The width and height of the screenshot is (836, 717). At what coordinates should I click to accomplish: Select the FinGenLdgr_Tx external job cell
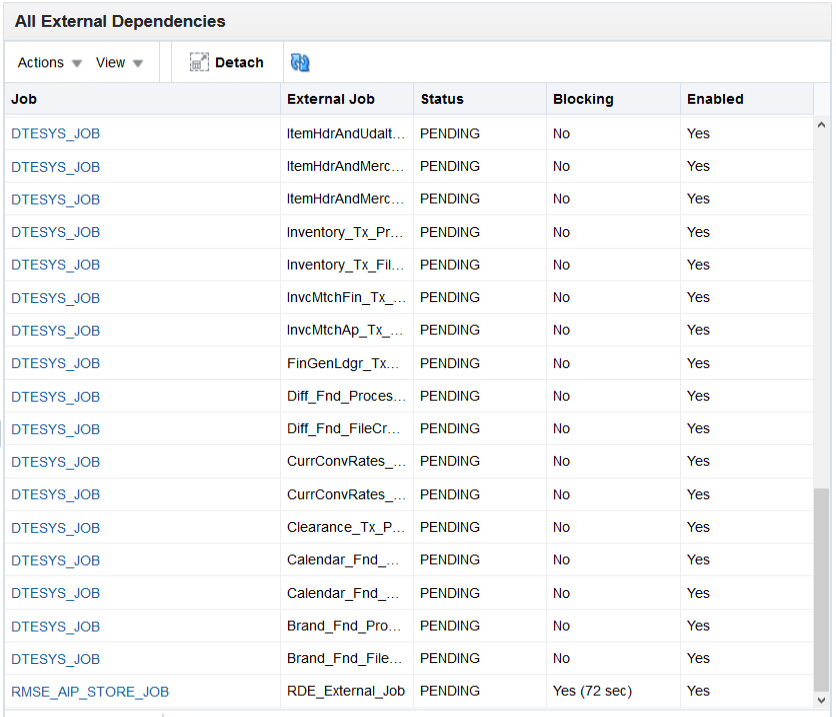point(347,363)
